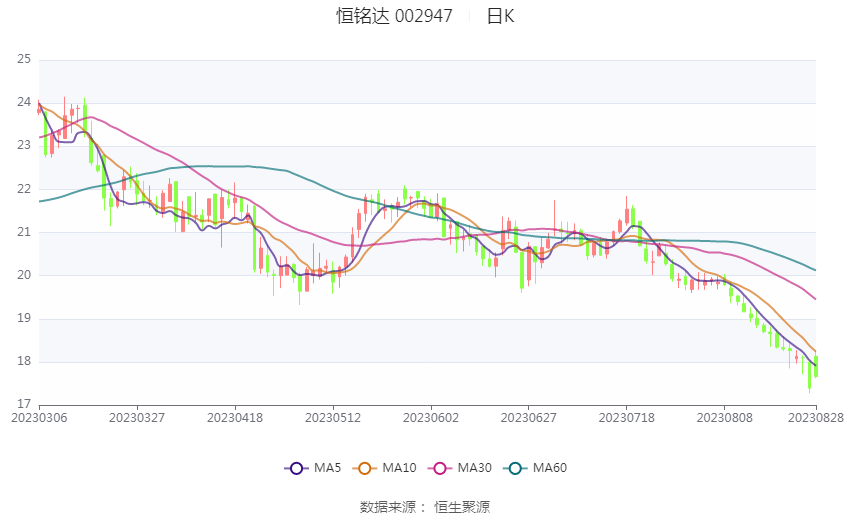
Task: Click the orange MA10 legend circle marker
Action: tap(365, 468)
